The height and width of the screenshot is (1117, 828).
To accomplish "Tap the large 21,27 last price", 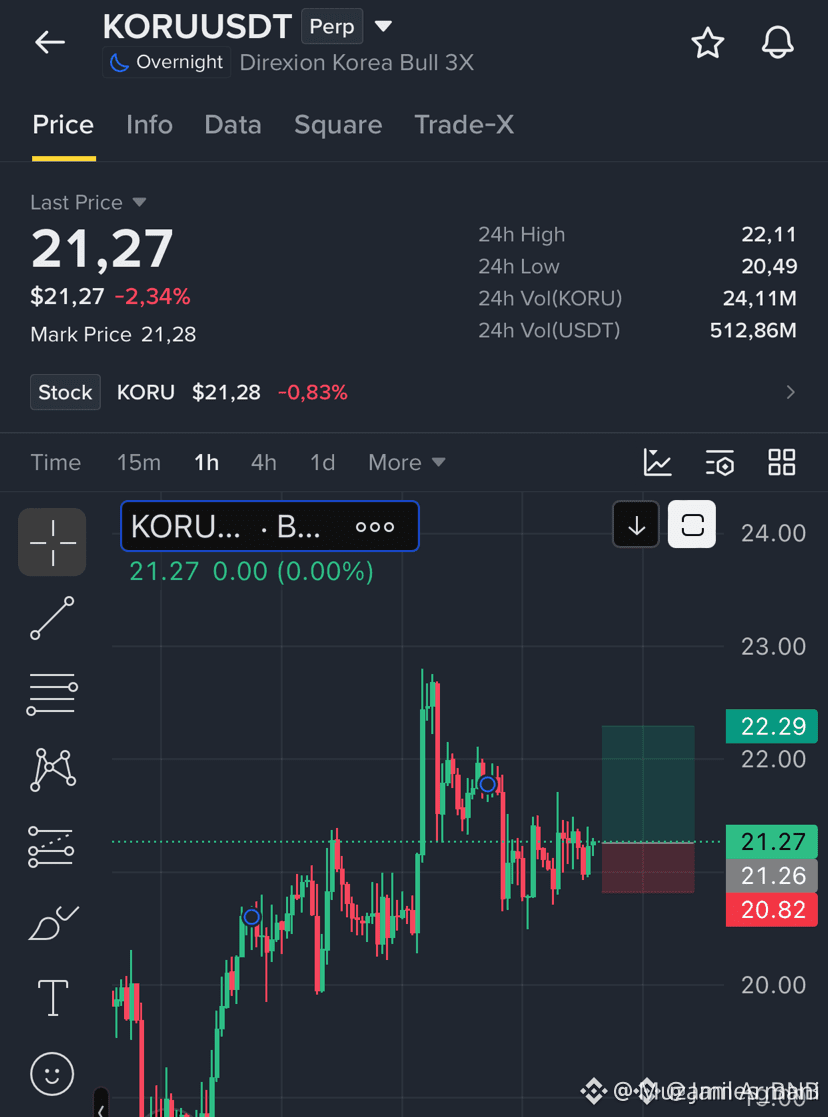I will coord(102,249).
